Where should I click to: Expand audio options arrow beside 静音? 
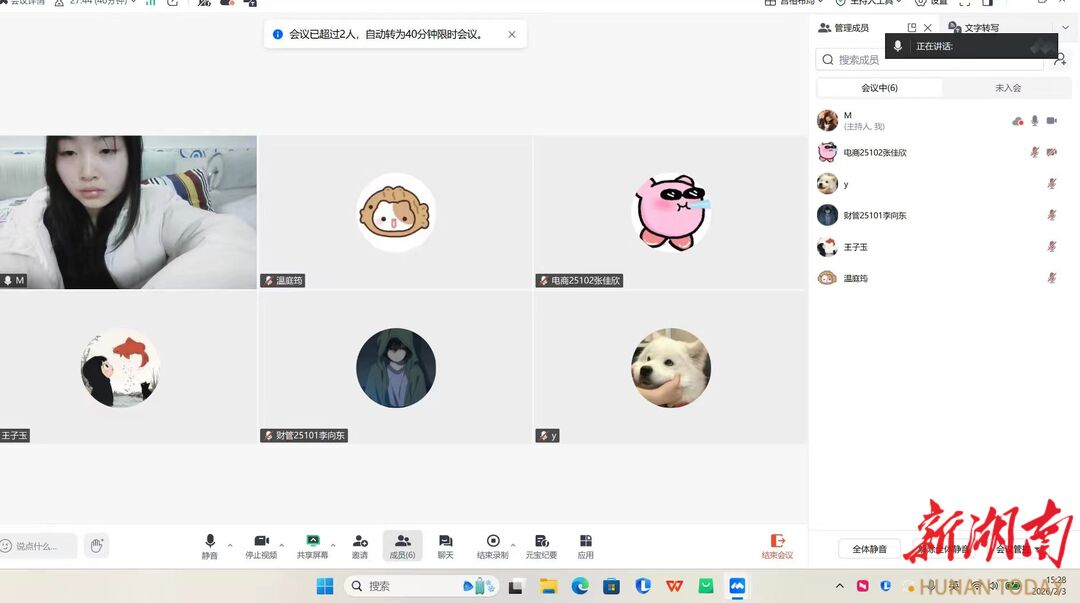point(230,545)
